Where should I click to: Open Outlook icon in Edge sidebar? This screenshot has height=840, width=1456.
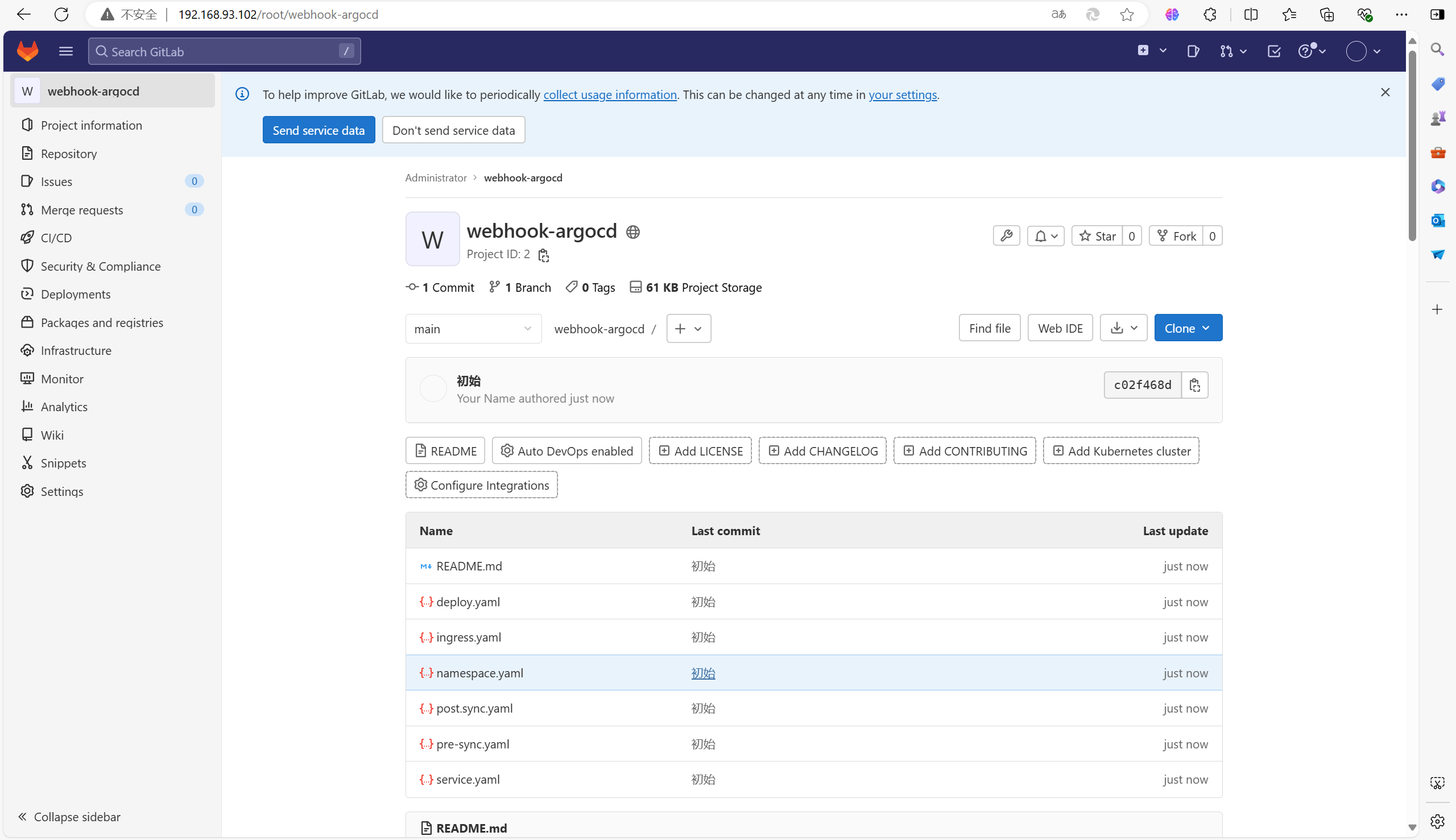[1437, 221]
